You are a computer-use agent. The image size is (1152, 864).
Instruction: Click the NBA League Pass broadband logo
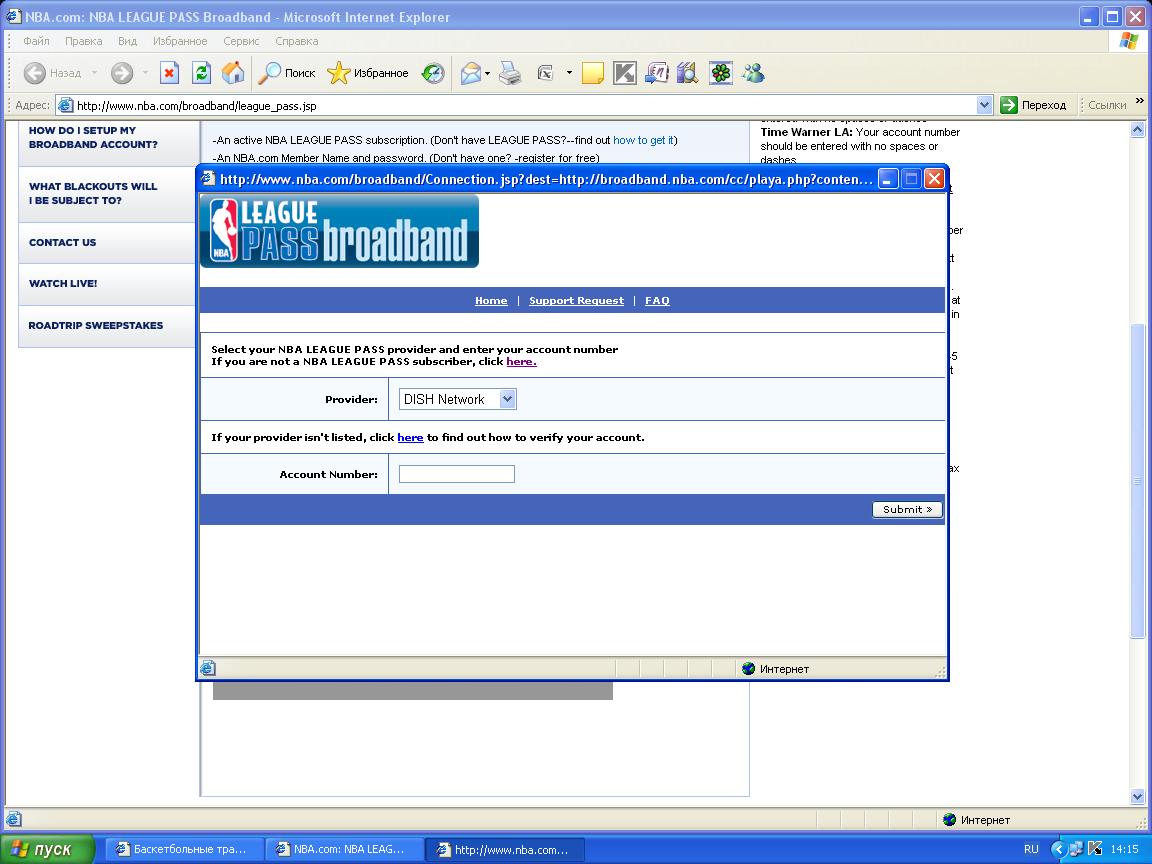339,231
